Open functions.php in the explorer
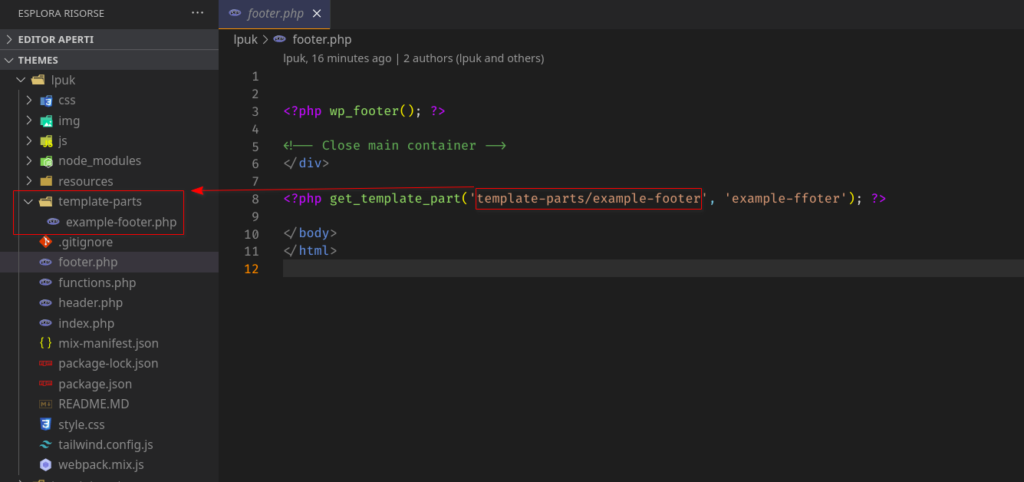The height and width of the screenshot is (482, 1024). click(x=96, y=283)
